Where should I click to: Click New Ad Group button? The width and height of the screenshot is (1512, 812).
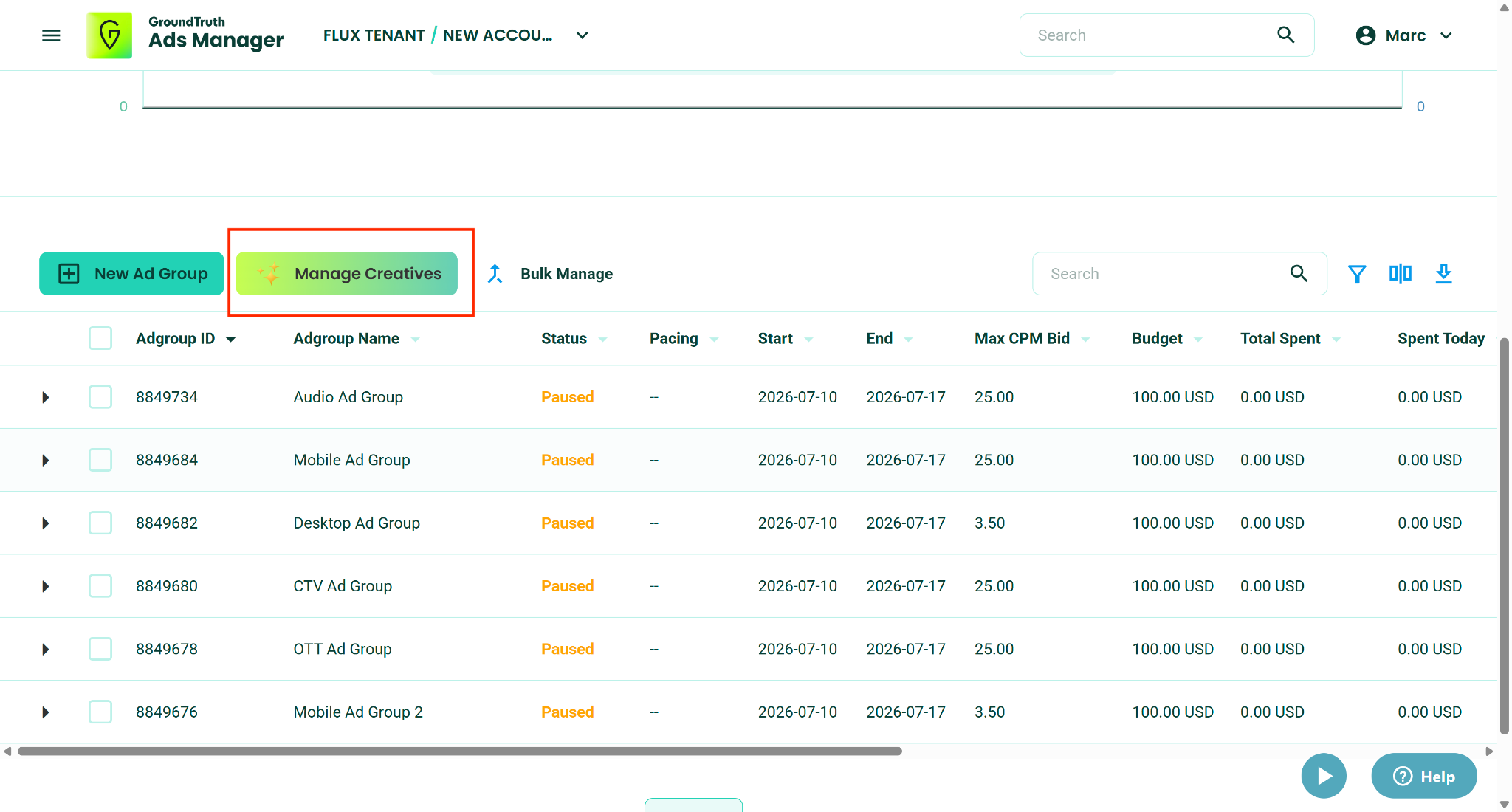[131, 274]
